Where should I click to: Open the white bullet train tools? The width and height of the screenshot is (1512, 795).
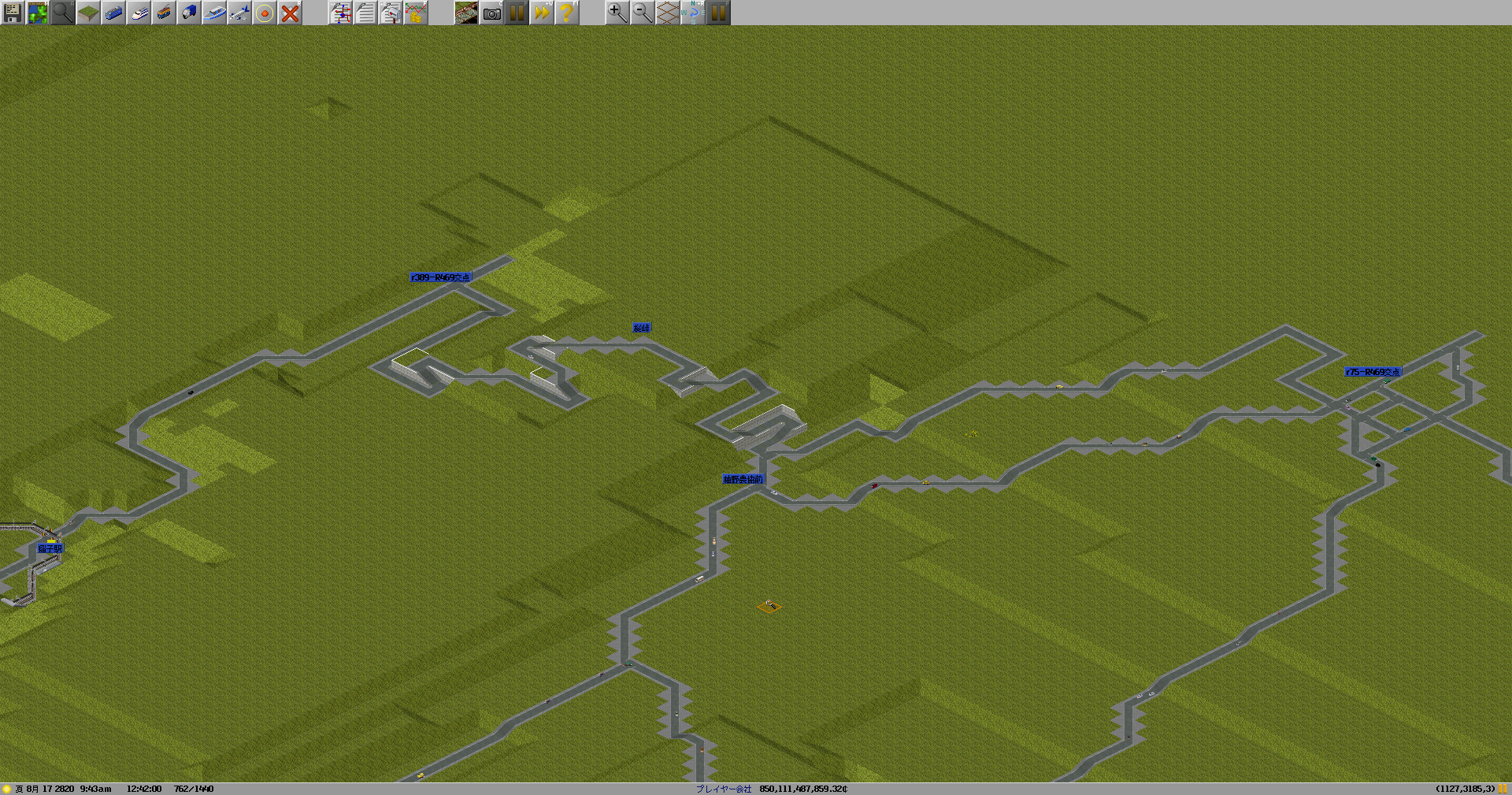pyautogui.click(x=139, y=13)
